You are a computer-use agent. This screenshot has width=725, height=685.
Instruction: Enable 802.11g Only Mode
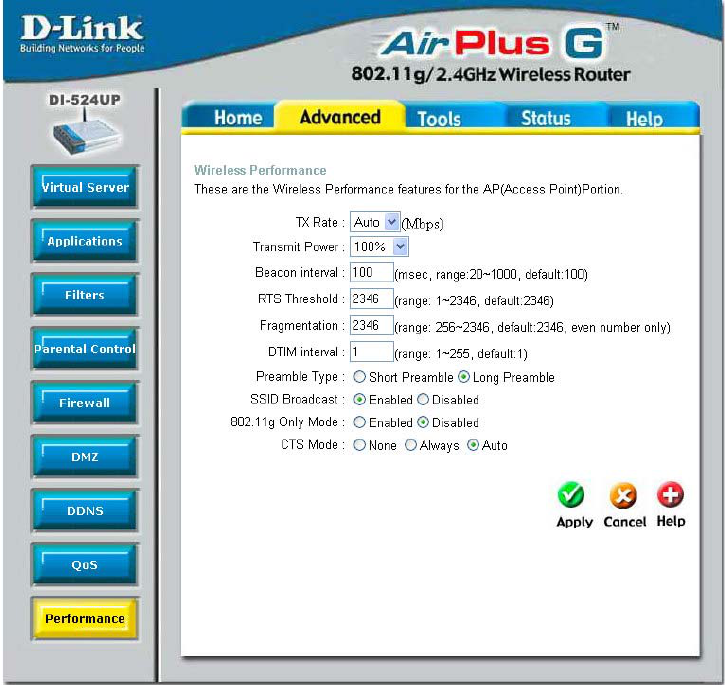point(359,422)
